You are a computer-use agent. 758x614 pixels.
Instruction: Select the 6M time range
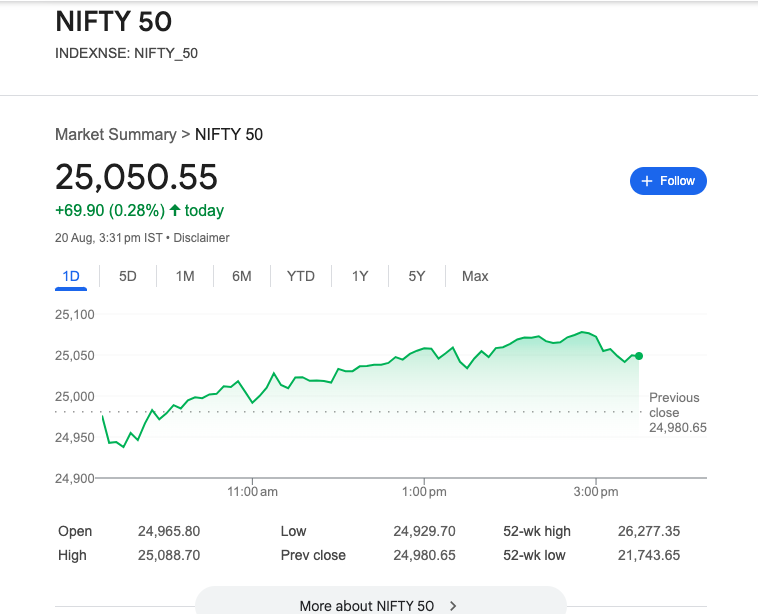point(242,276)
